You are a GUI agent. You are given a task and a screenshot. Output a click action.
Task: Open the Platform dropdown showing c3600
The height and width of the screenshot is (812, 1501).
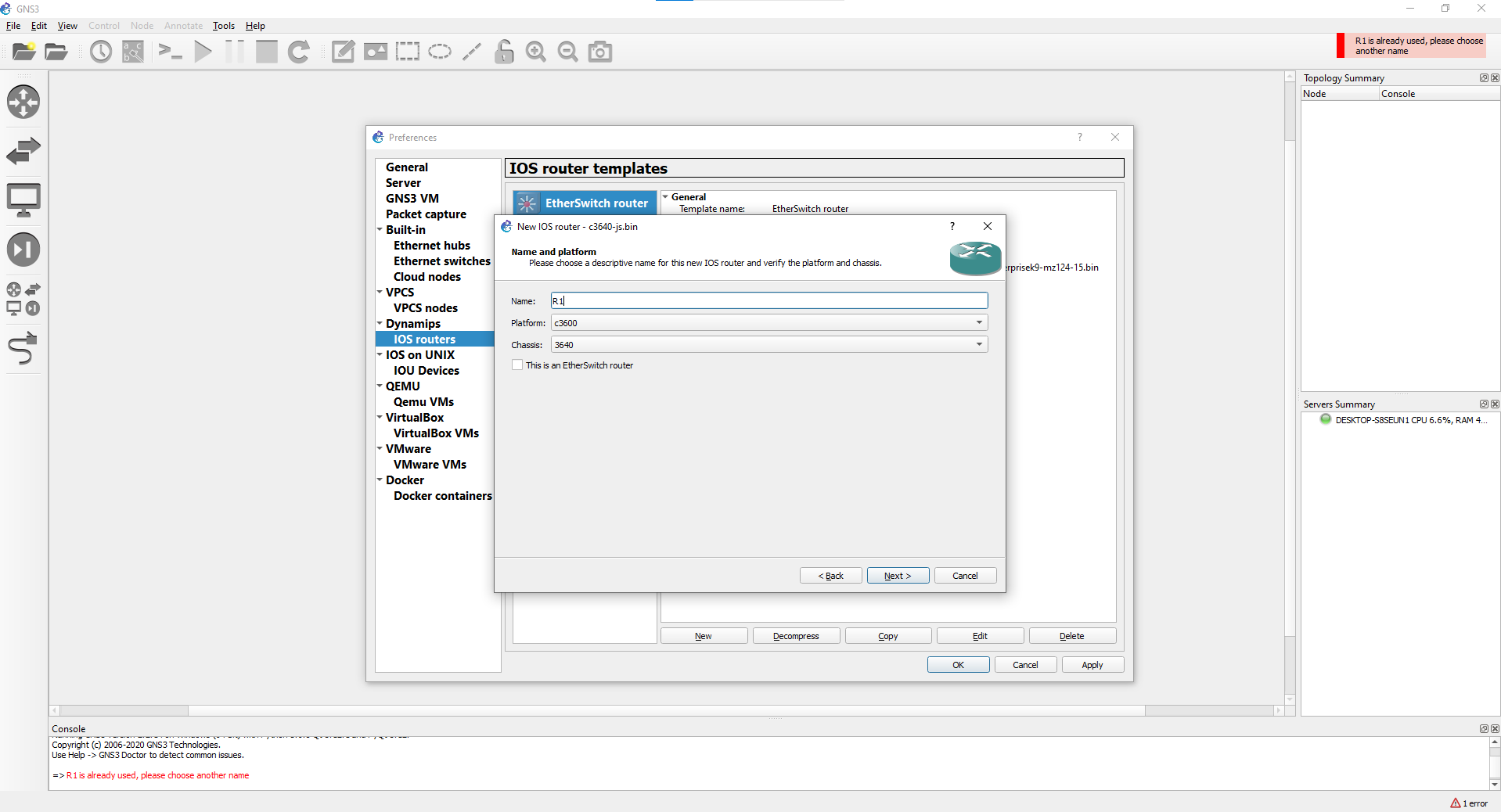(x=979, y=322)
